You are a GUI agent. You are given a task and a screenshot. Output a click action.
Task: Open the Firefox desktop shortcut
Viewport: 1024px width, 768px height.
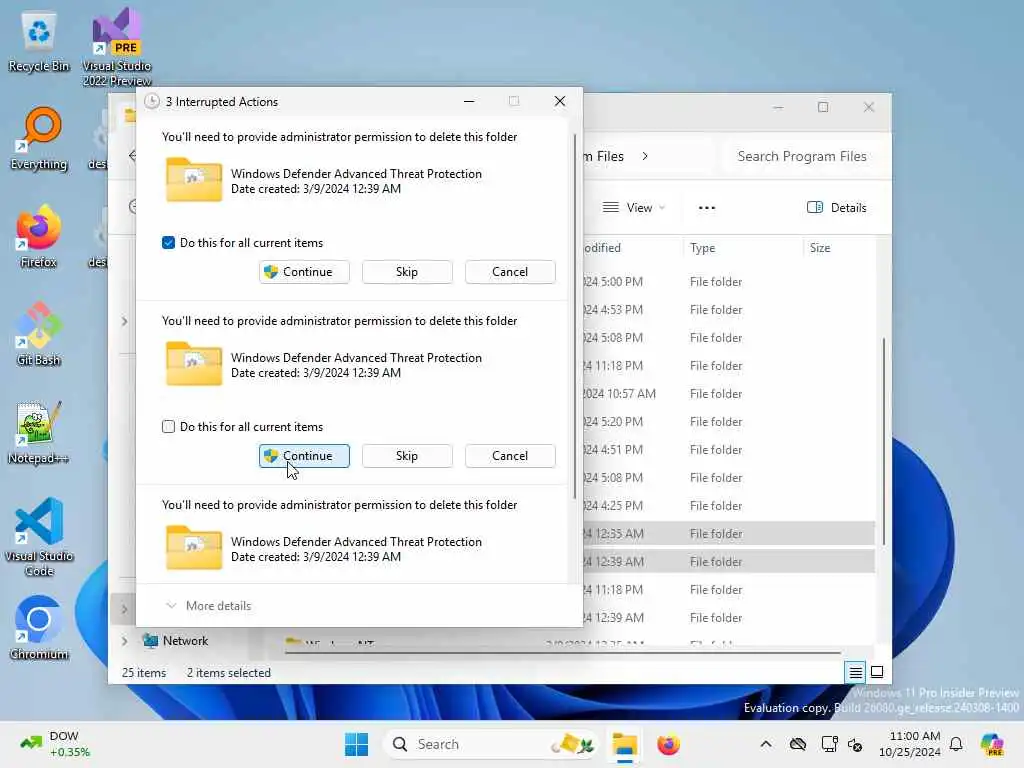pyautogui.click(x=39, y=237)
